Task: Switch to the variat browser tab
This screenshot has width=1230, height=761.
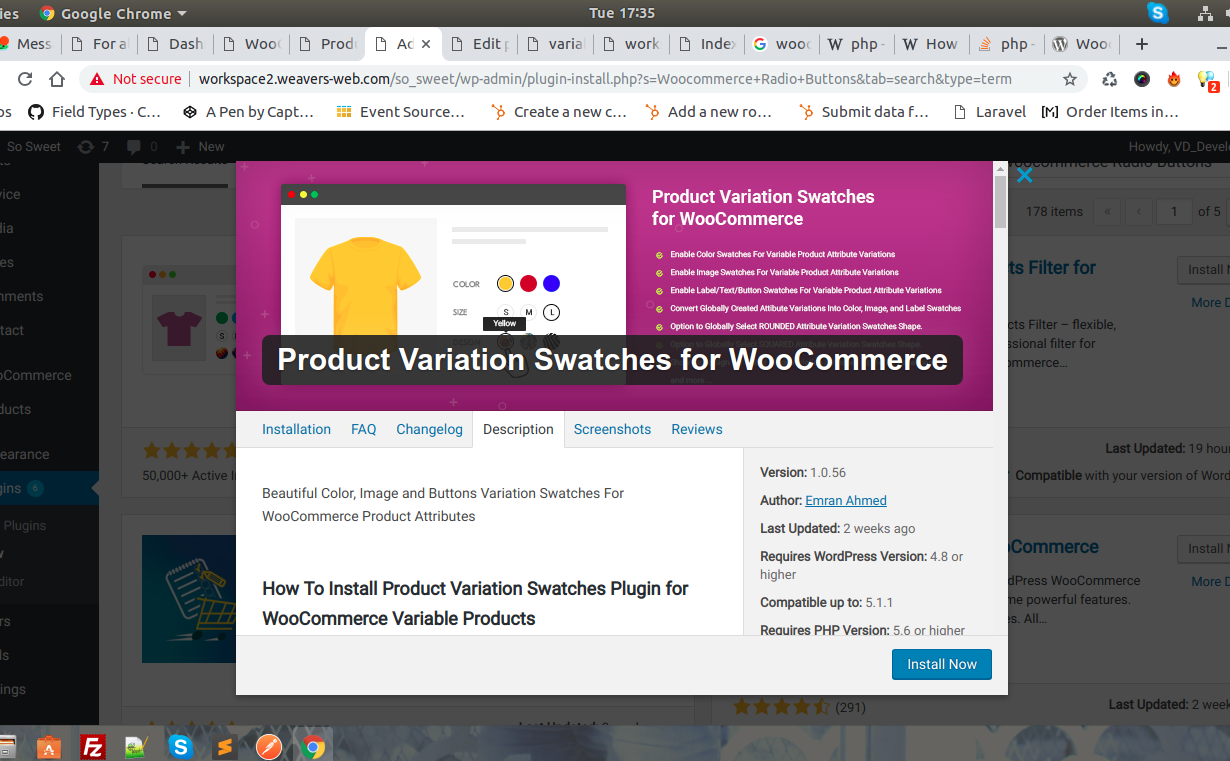Action: coord(555,44)
